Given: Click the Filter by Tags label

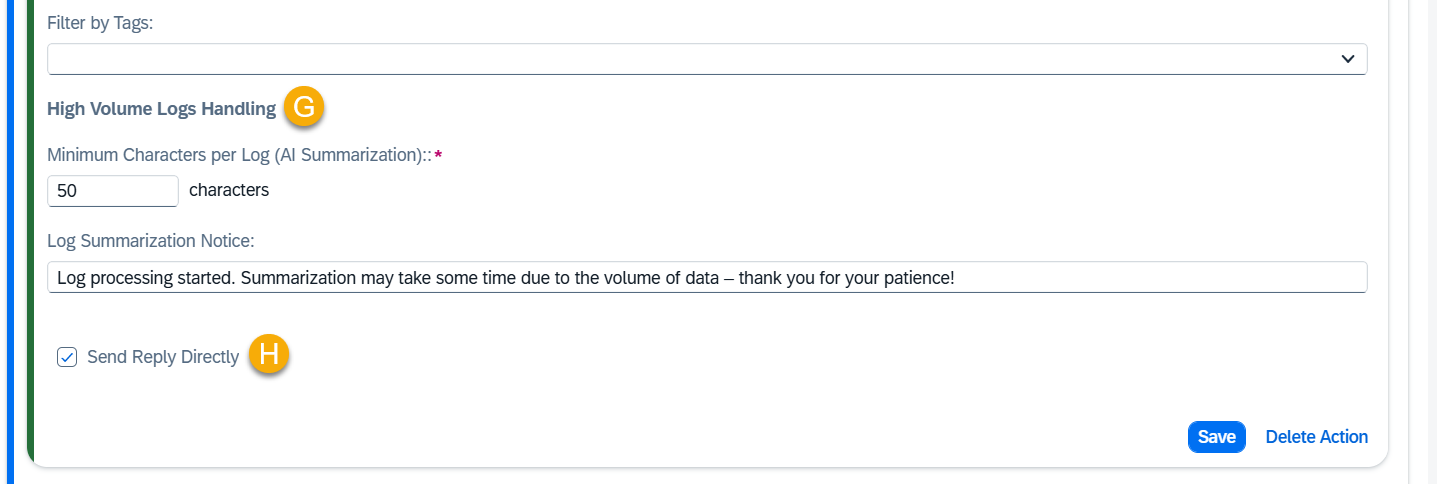Looking at the screenshot, I should click(100, 24).
